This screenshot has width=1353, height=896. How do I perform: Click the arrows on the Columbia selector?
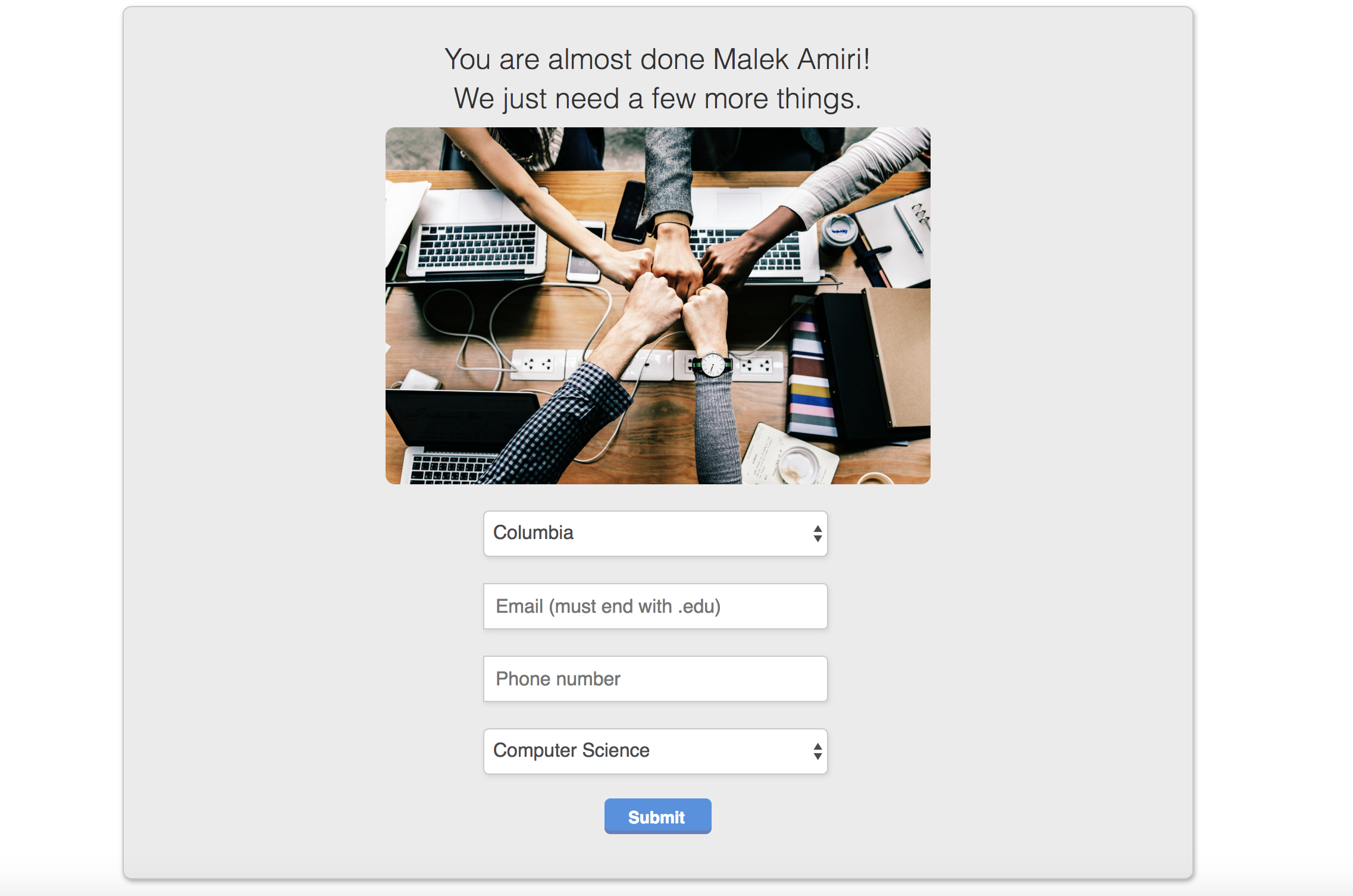(x=818, y=533)
